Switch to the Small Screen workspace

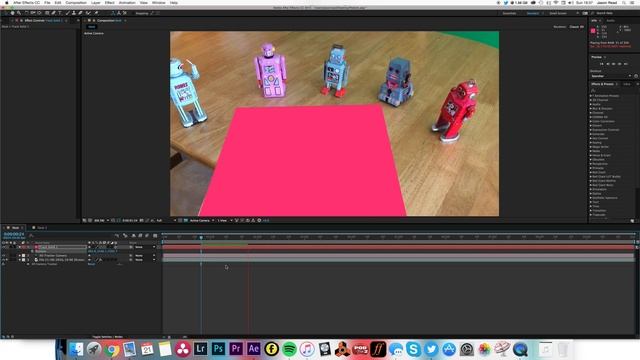pos(558,13)
